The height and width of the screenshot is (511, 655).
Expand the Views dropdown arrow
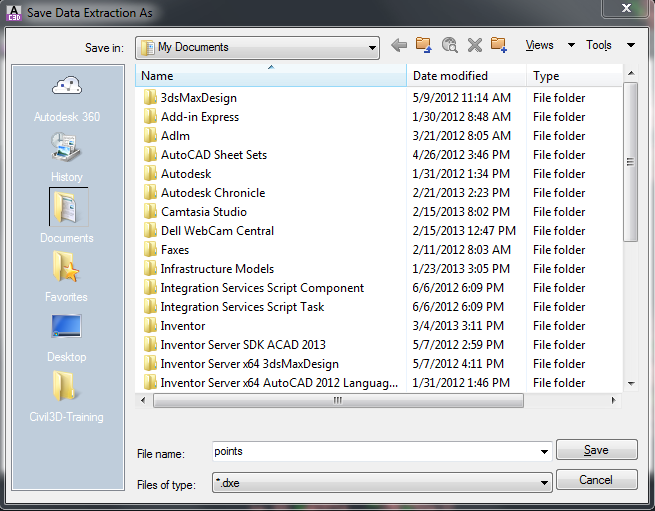(571, 45)
